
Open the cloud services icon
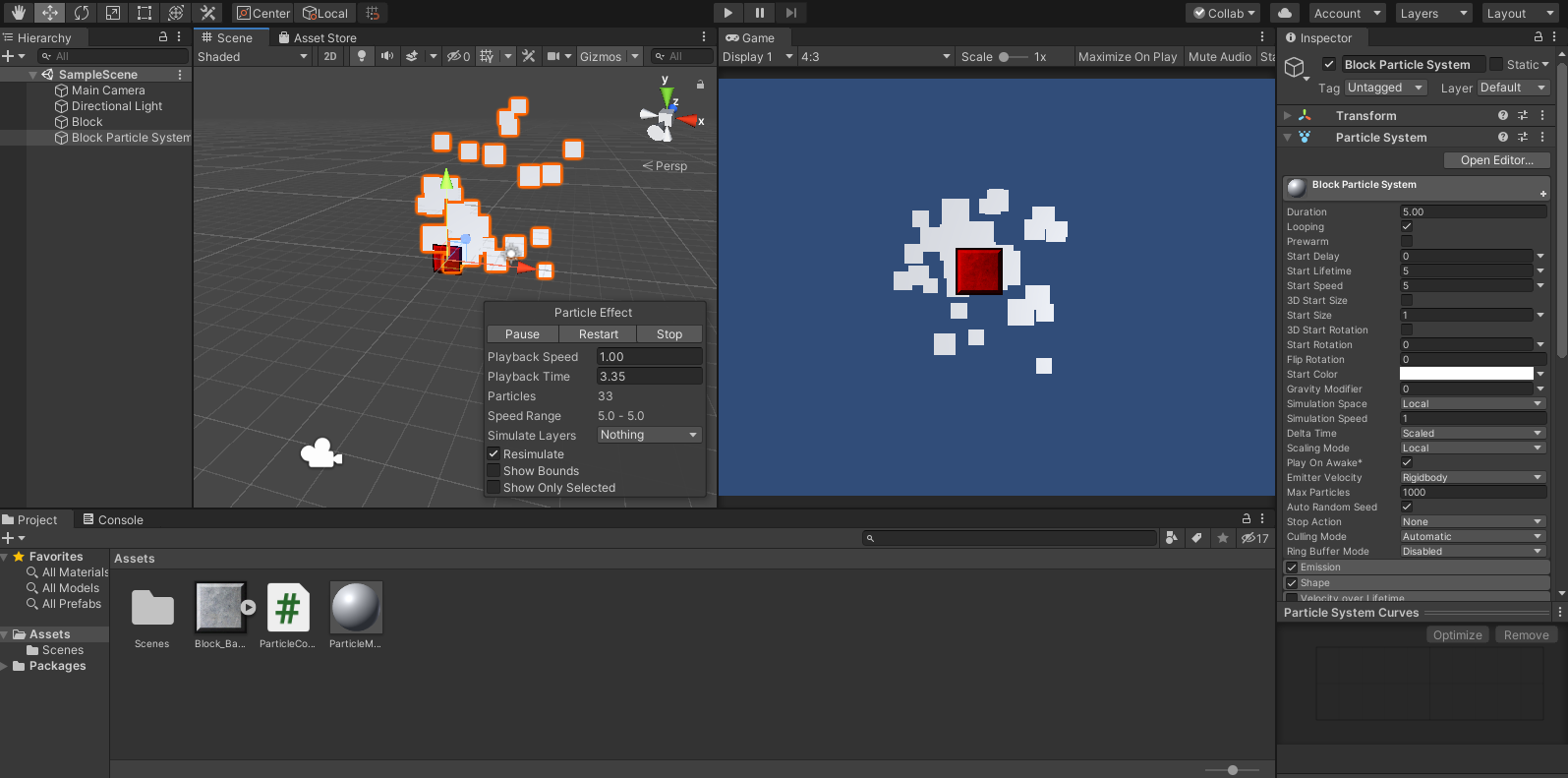[x=1285, y=13]
